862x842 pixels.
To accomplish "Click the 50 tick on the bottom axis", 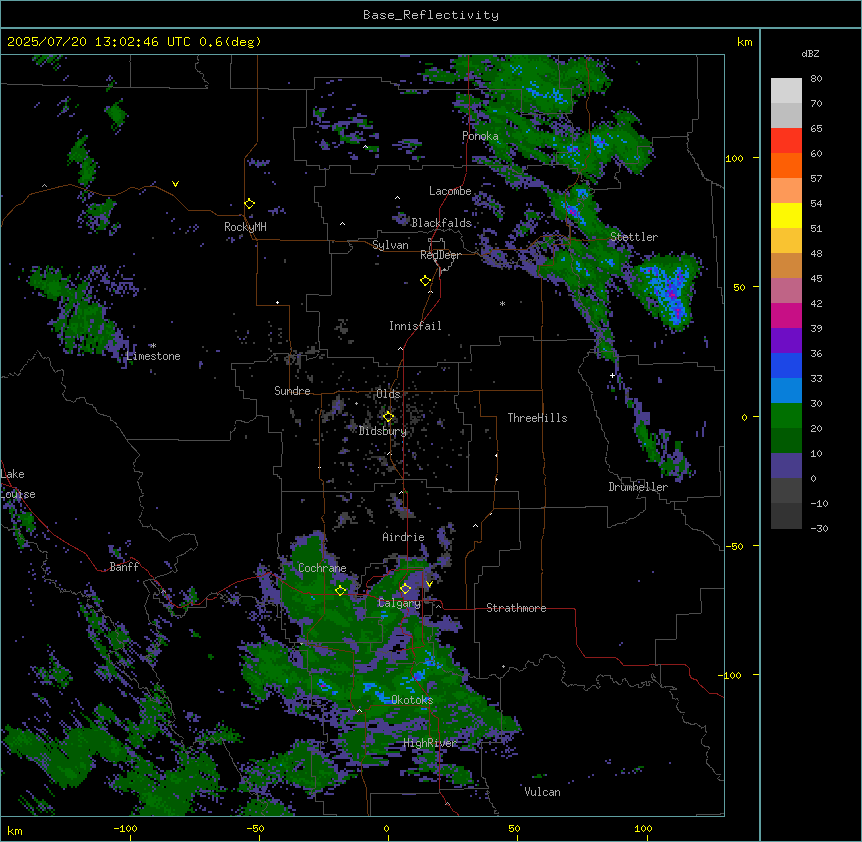I will (x=514, y=828).
